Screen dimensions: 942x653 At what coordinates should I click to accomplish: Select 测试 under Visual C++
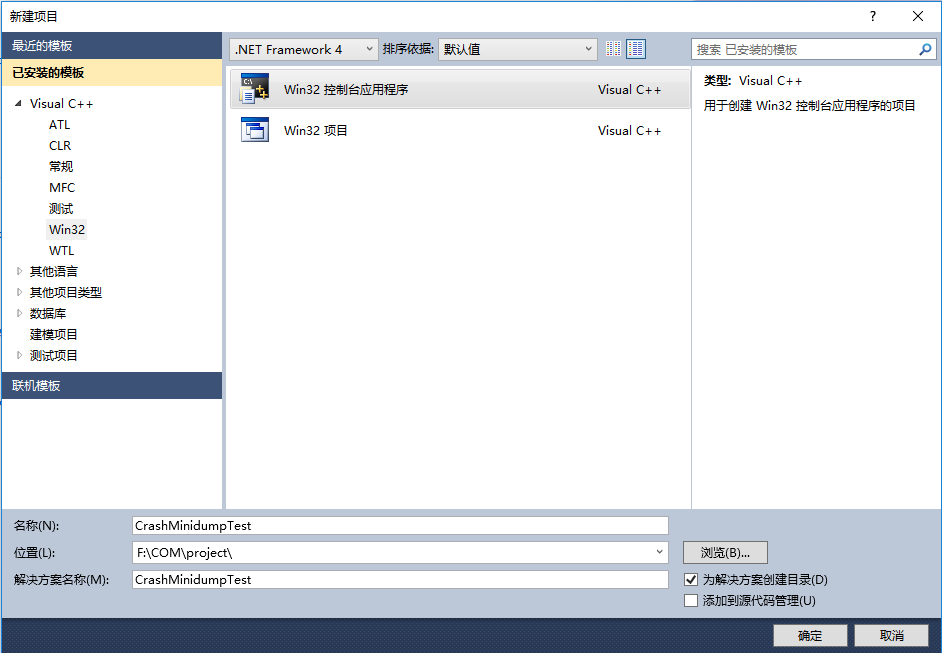61,208
